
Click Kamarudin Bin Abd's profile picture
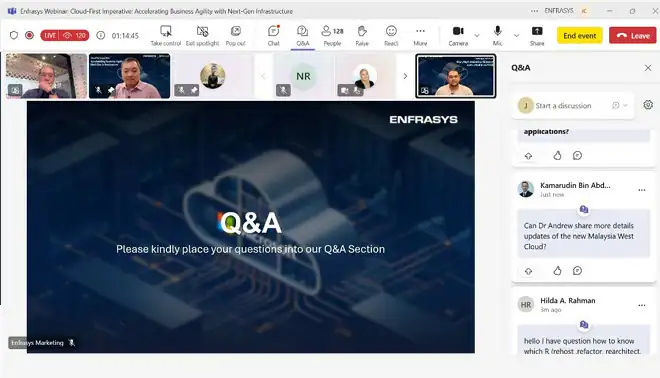click(526, 189)
